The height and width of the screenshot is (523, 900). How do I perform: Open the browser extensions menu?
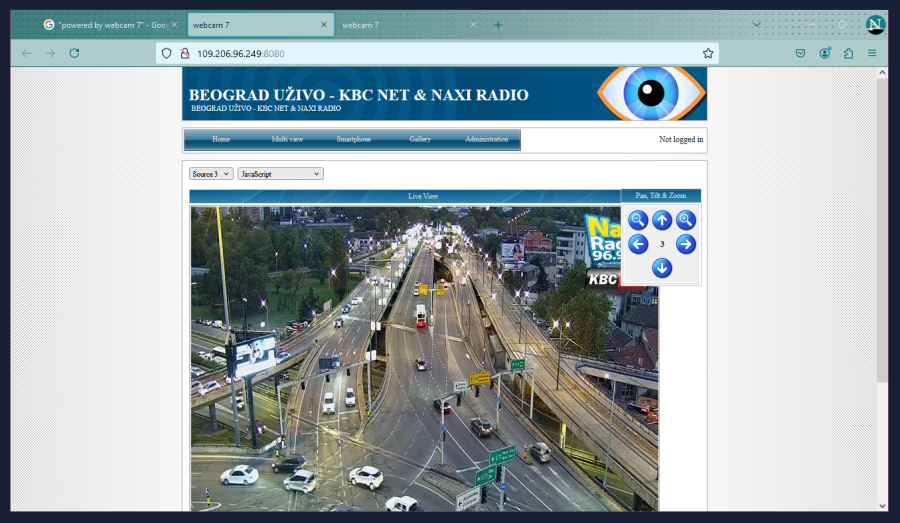tap(848, 53)
